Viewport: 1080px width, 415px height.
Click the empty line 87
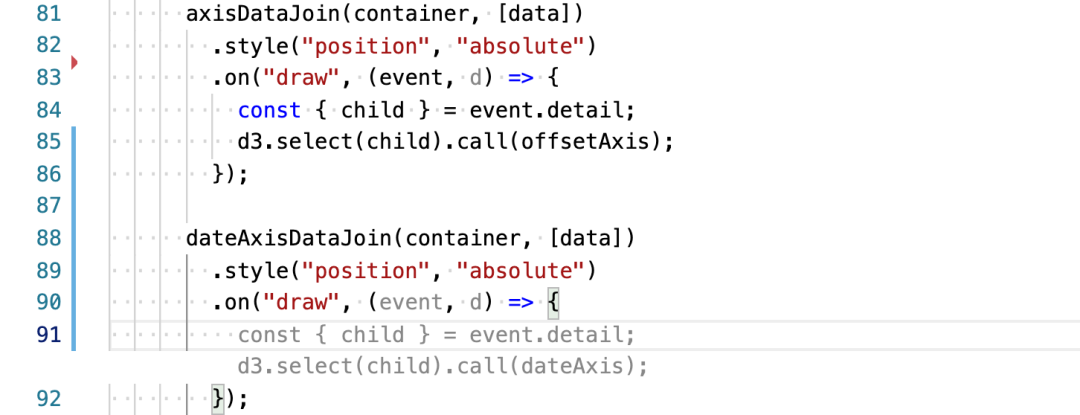(x=482, y=206)
